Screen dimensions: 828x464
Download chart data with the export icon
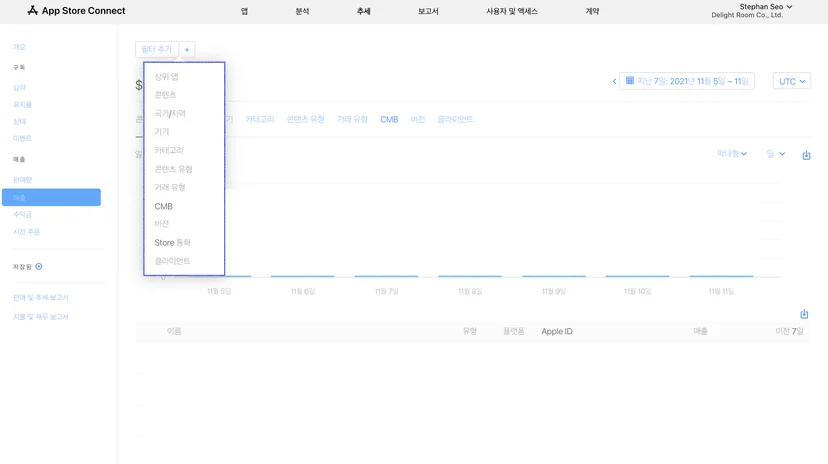point(806,155)
